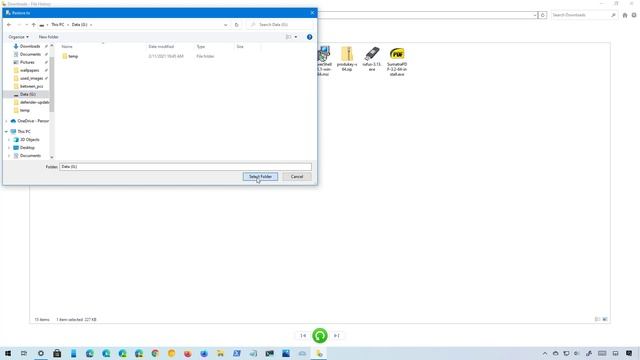Select used_images folder in navigation pane
Image resolution: width=640 pixels, height=360 pixels.
(x=31, y=78)
